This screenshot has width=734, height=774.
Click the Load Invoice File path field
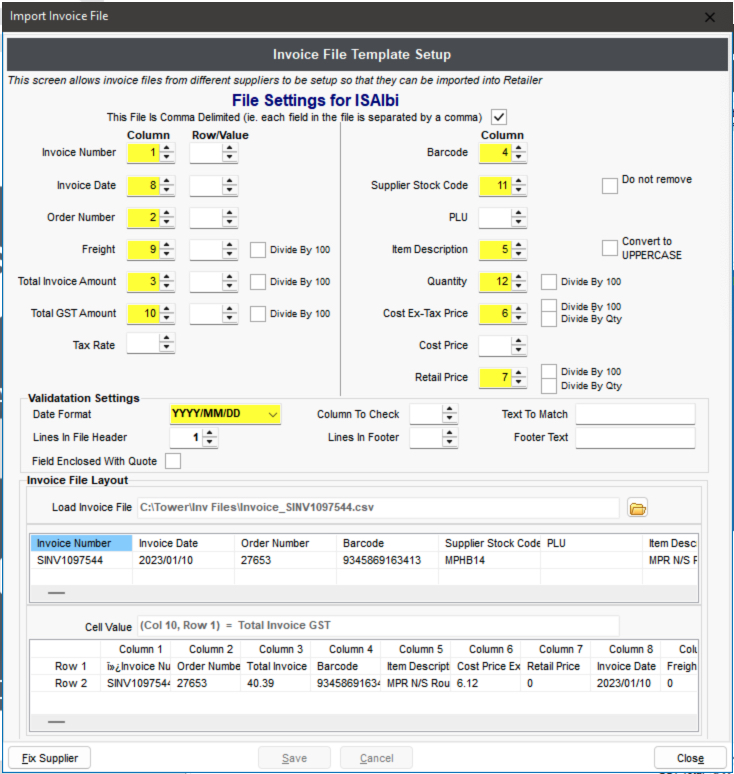[378, 508]
